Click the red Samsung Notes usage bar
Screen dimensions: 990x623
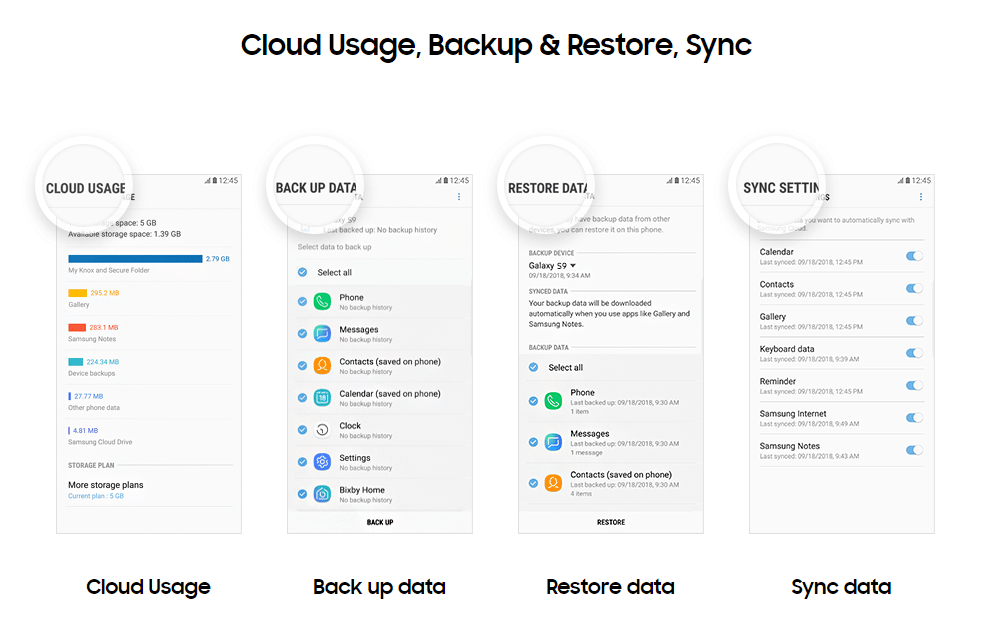tap(77, 328)
